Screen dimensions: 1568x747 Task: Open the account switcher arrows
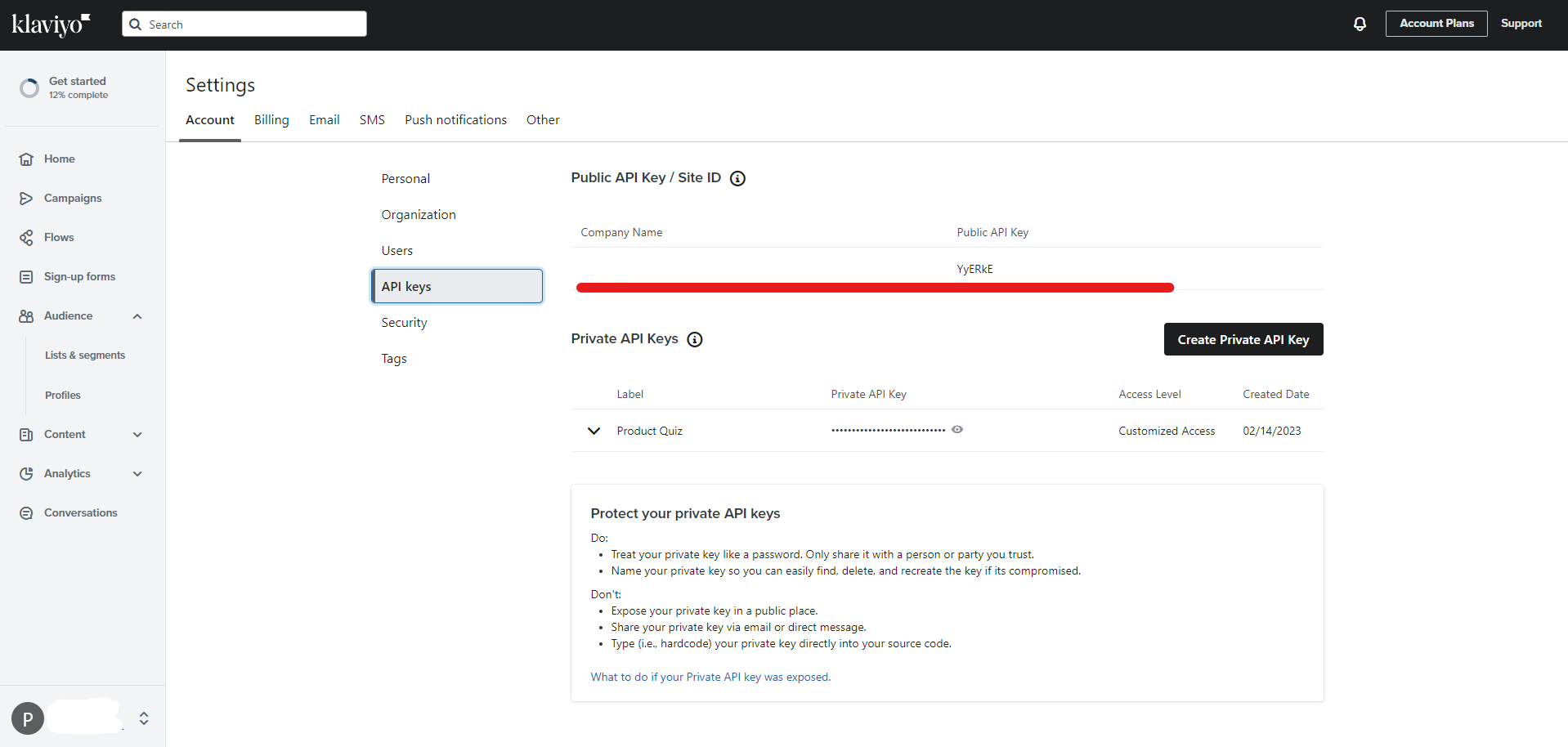coord(144,718)
